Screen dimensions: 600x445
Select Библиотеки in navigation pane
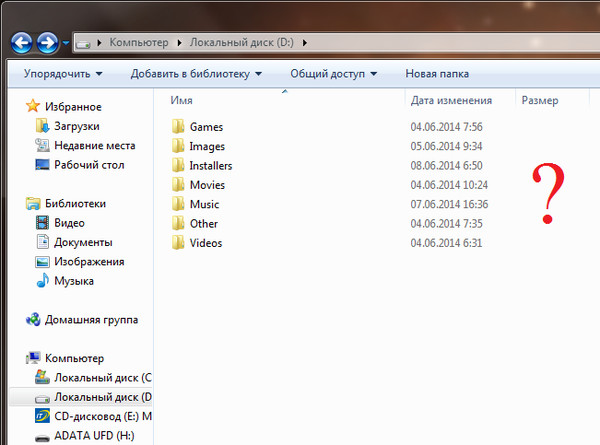coord(75,204)
